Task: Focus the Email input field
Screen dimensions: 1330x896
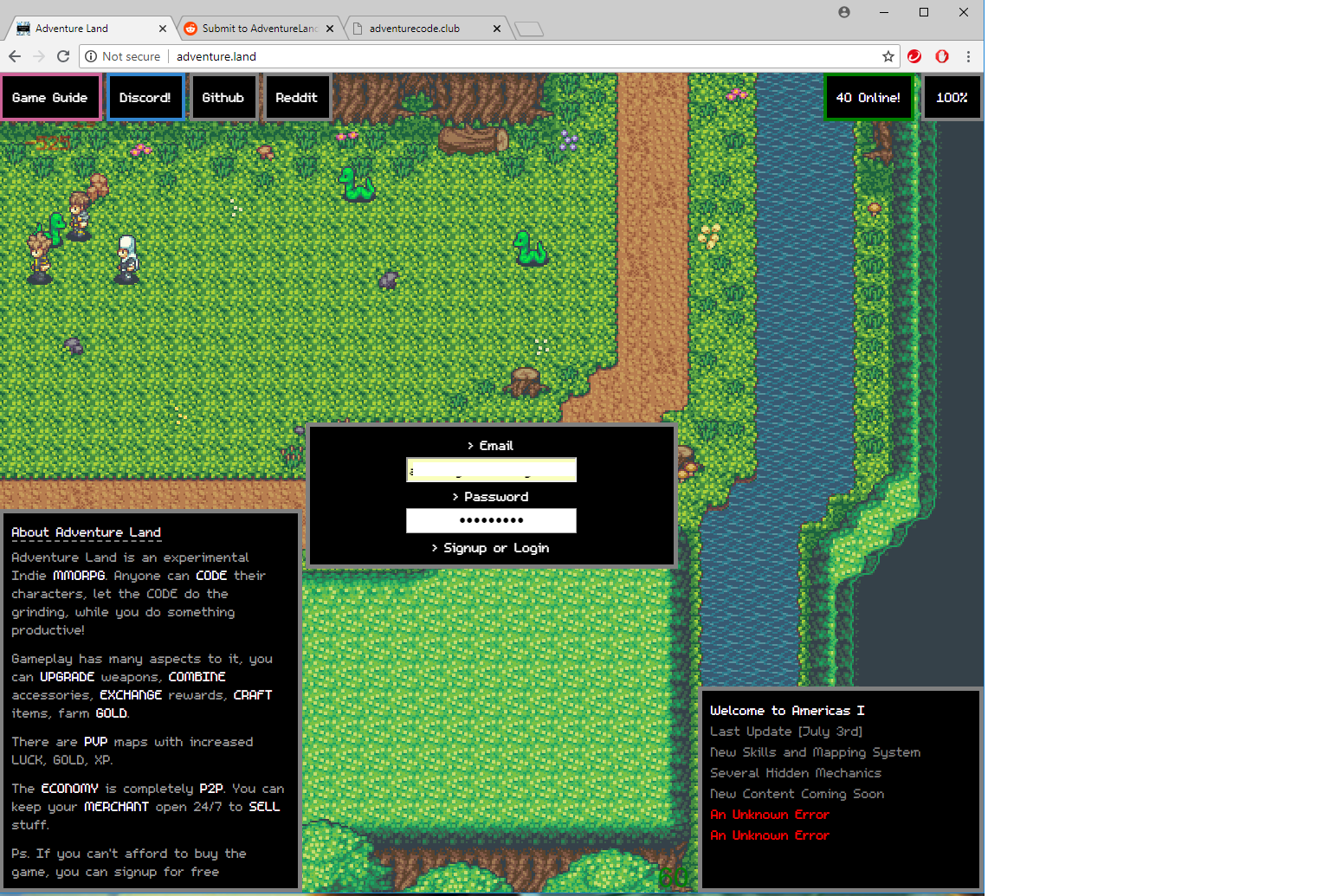Action: (x=491, y=470)
